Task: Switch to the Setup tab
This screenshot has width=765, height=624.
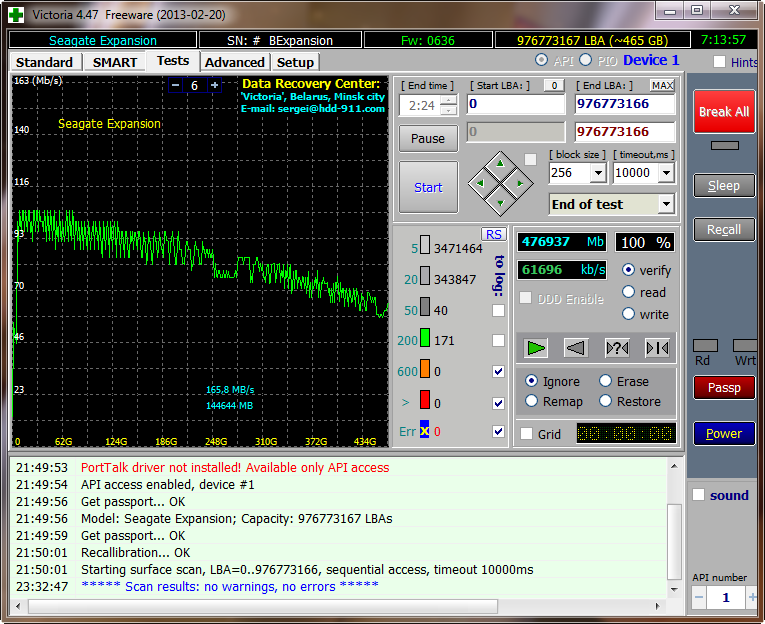Action: [x=295, y=62]
